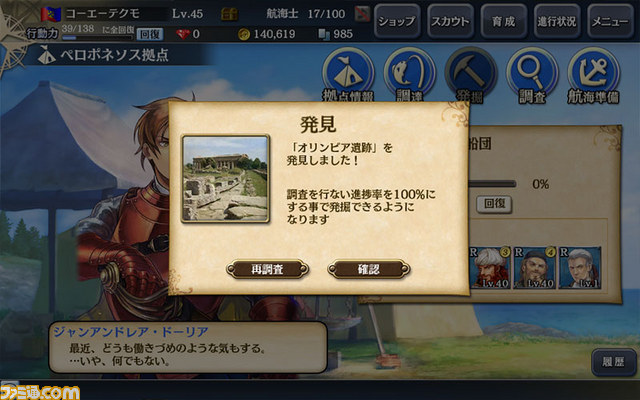Open the 育成 menu
640x400 pixels.
(x=504, y=21)
